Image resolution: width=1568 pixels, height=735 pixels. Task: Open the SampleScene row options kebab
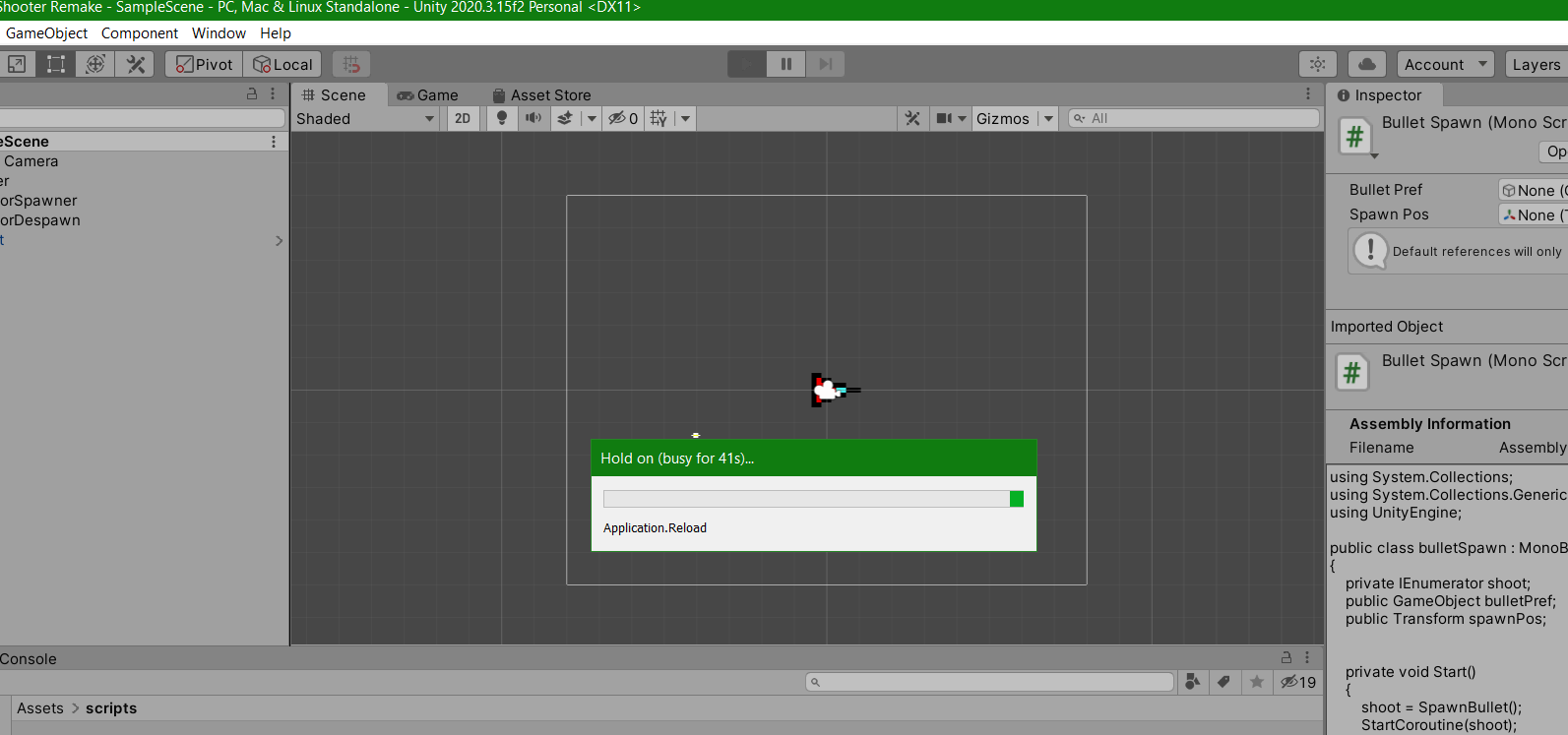click(x=274, y=142)
